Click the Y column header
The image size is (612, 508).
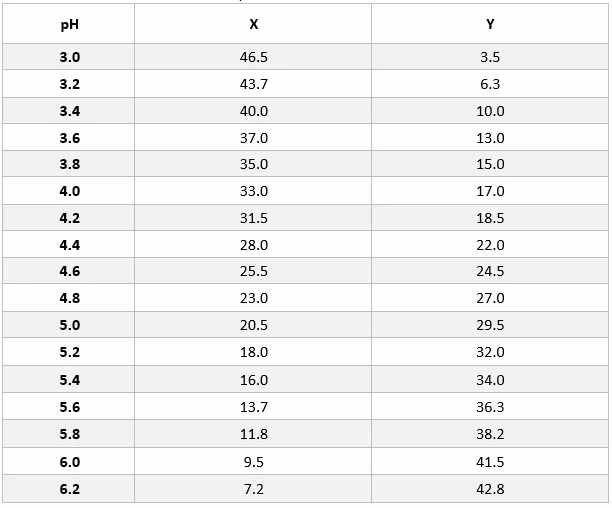(490, 24)
